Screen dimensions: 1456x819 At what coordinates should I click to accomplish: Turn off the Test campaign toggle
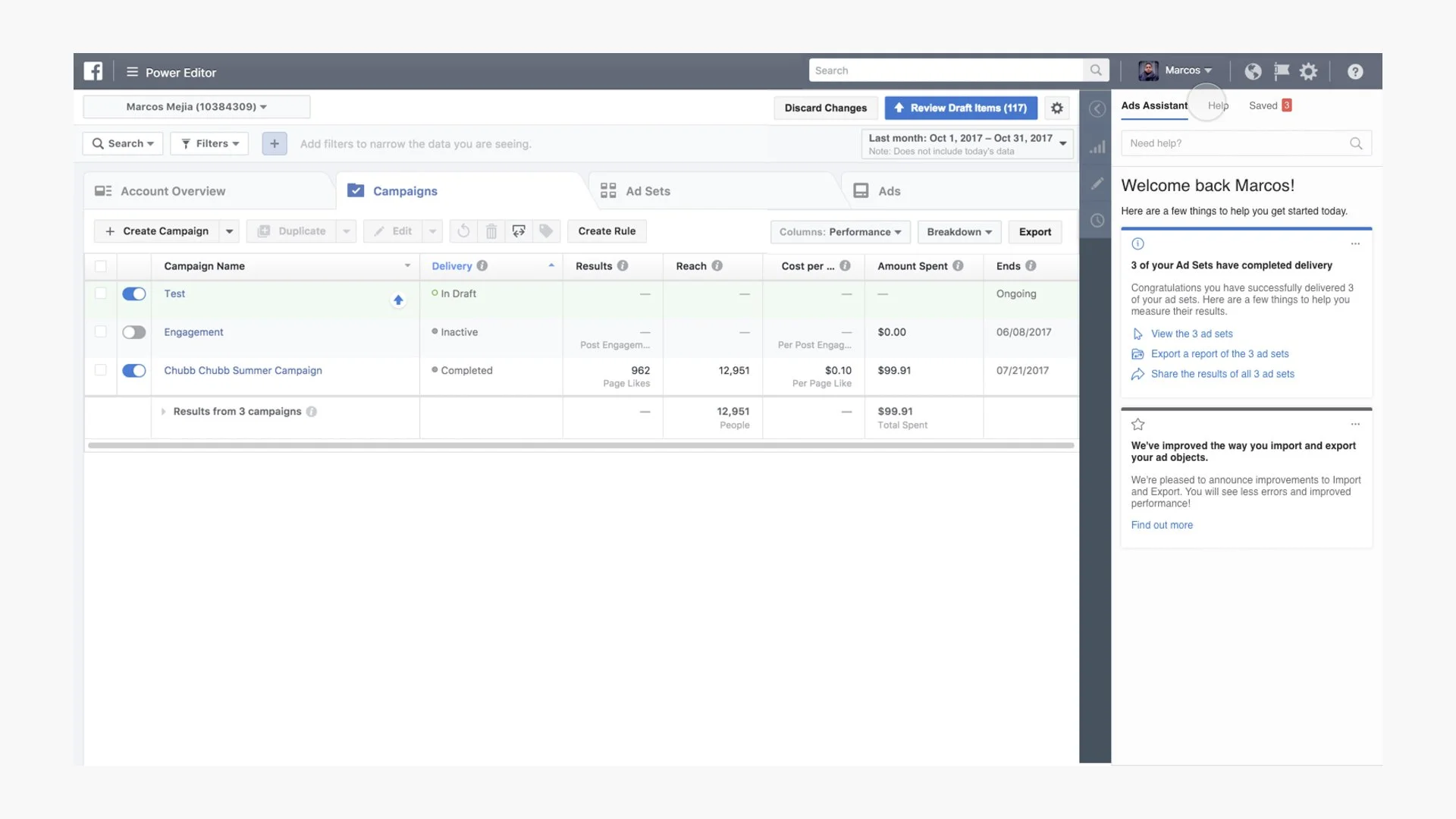click(x=134, y=294)
